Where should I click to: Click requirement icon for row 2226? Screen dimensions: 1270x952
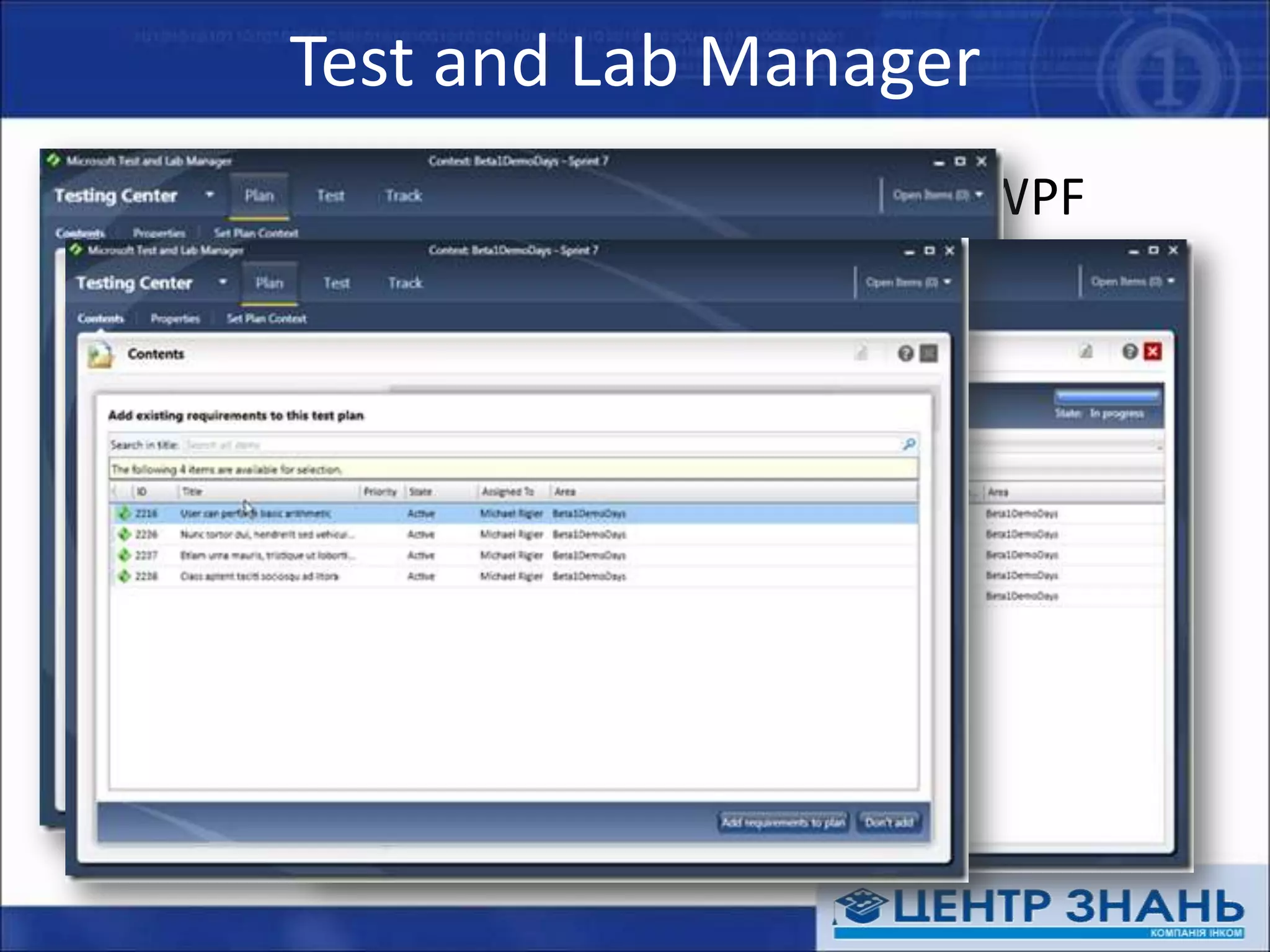point(124,534)
